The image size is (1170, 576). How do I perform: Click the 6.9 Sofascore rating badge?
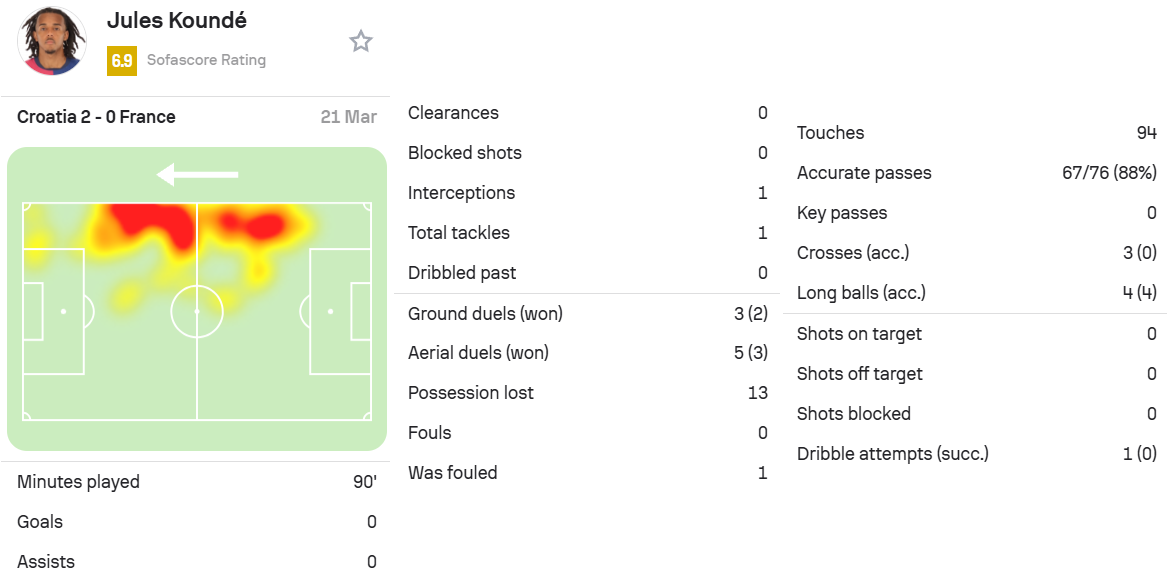(x=122, y=60)
